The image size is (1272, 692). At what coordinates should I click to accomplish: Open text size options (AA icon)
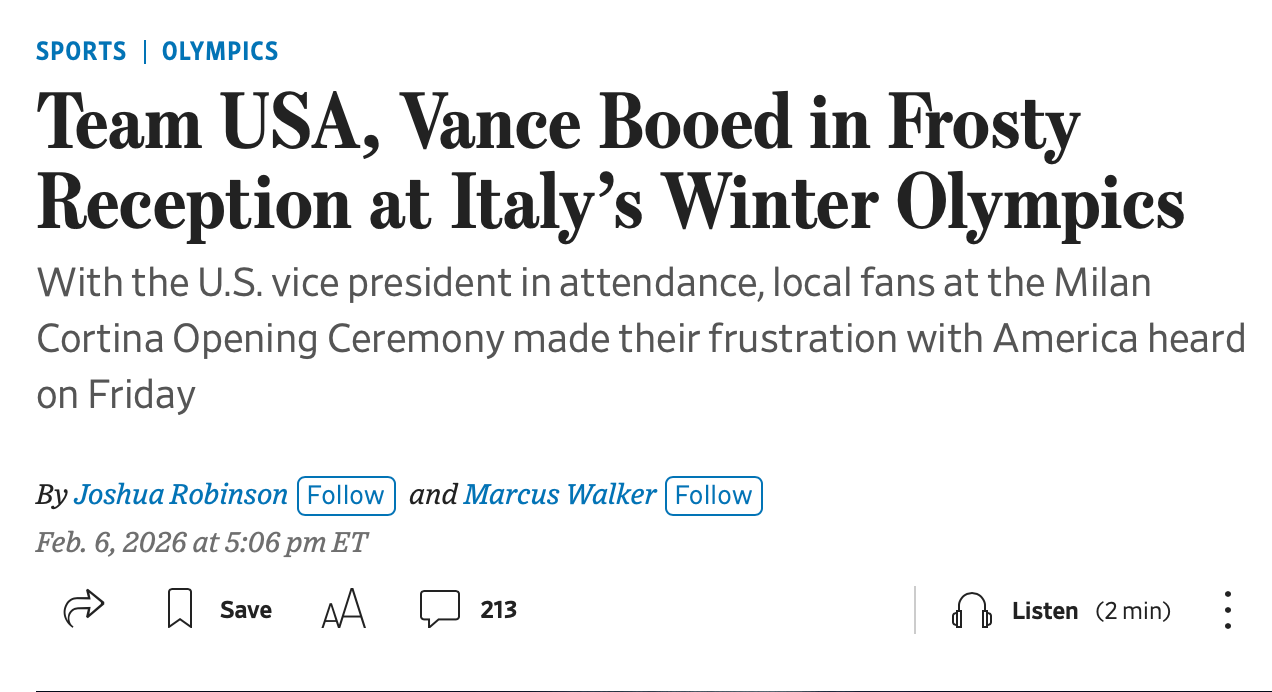click(x=344, y=609)
